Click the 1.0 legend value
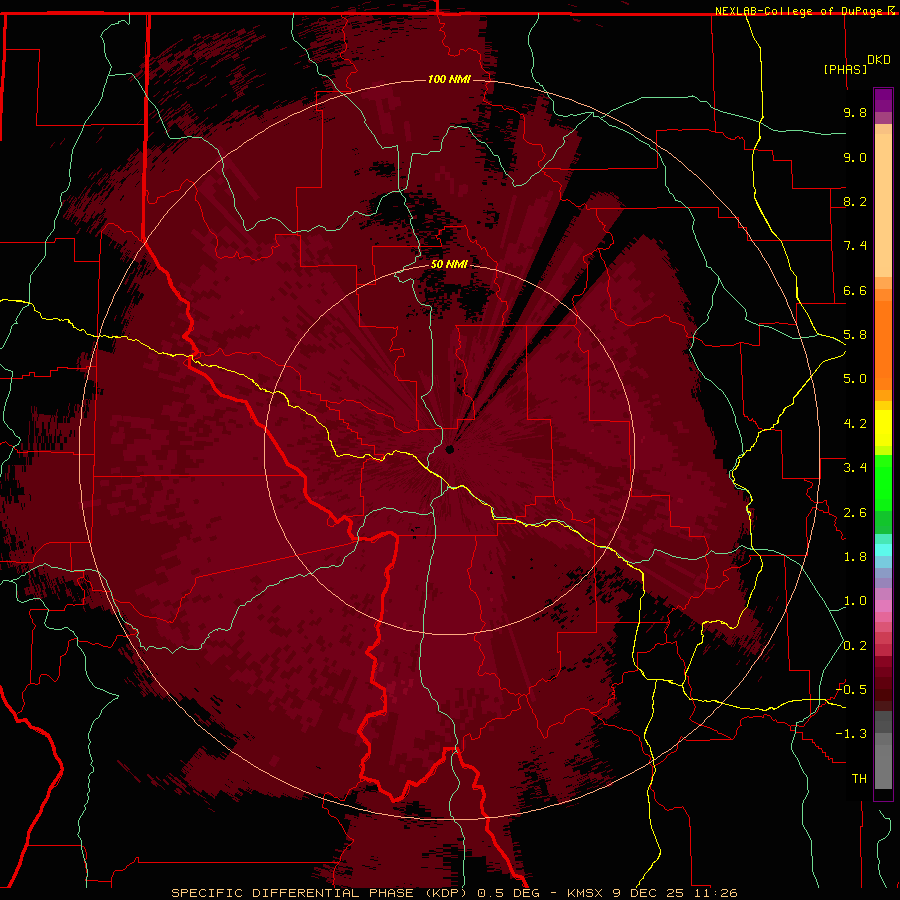Screen dimensions: 900x900 pyautogui.click(x=855, y=601)
